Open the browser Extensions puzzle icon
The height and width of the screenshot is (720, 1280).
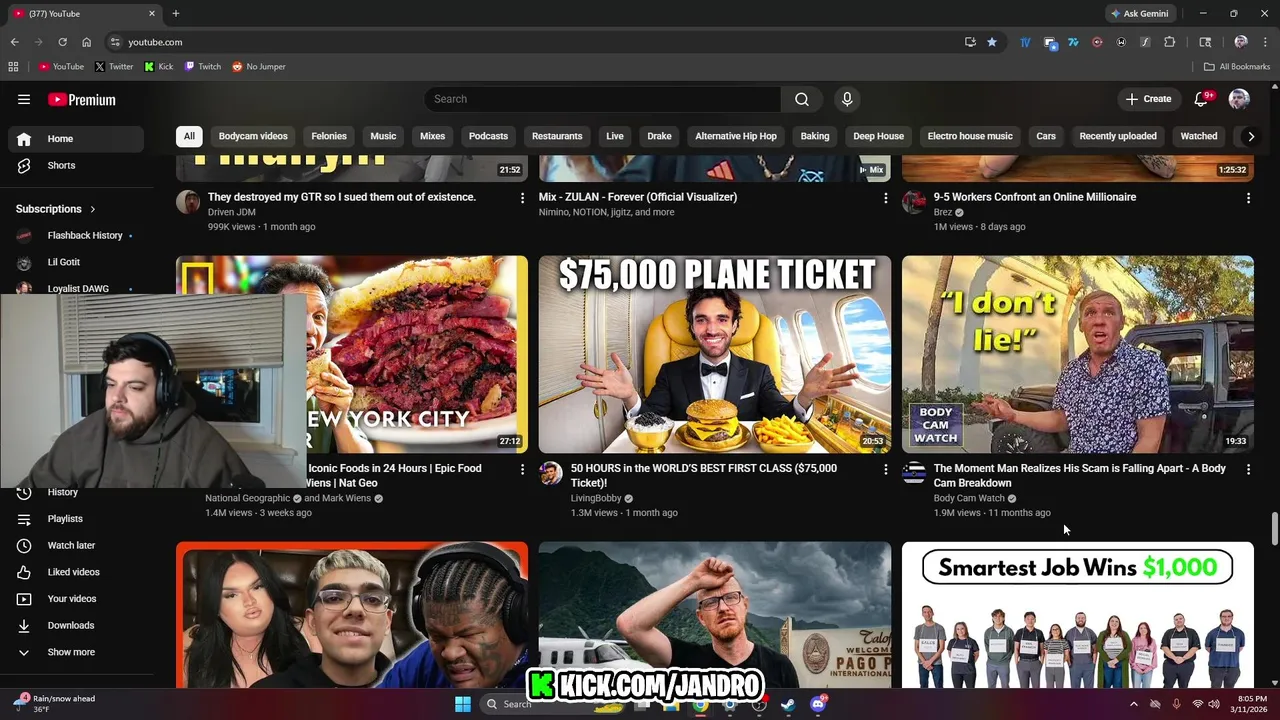pos(1169,42)
